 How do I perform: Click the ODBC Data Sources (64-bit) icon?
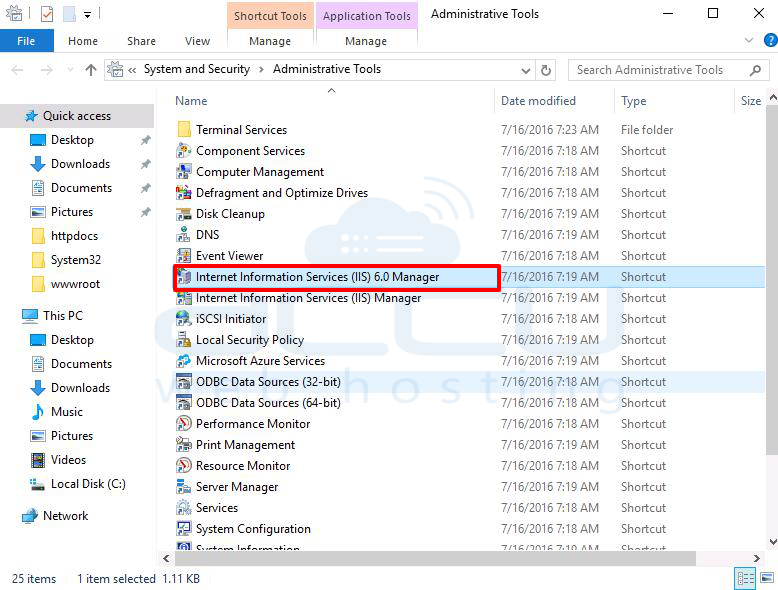[x=184, y=402]
